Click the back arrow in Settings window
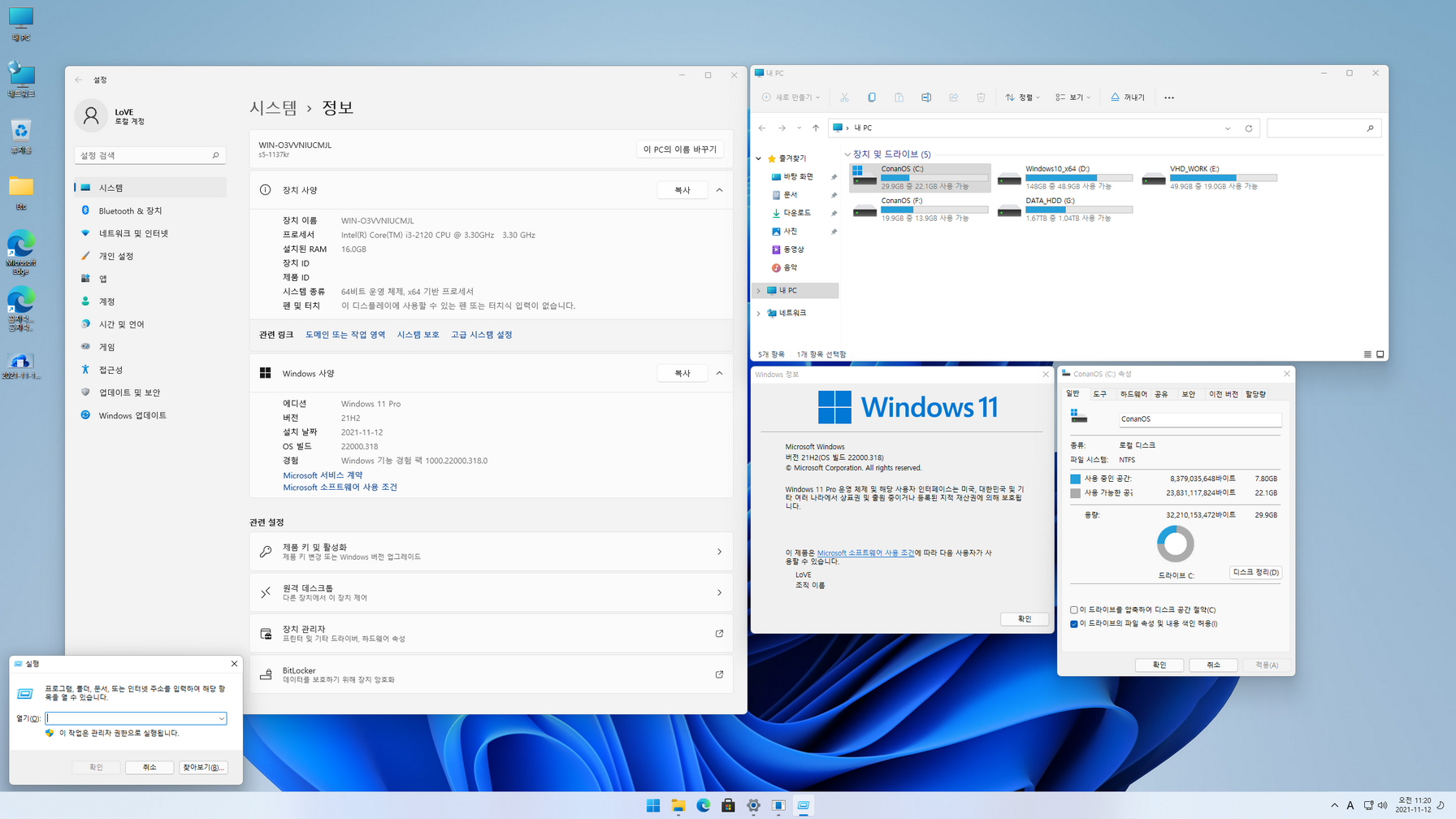The width and height of the screenshot is (1456, 819). [79, 80]
